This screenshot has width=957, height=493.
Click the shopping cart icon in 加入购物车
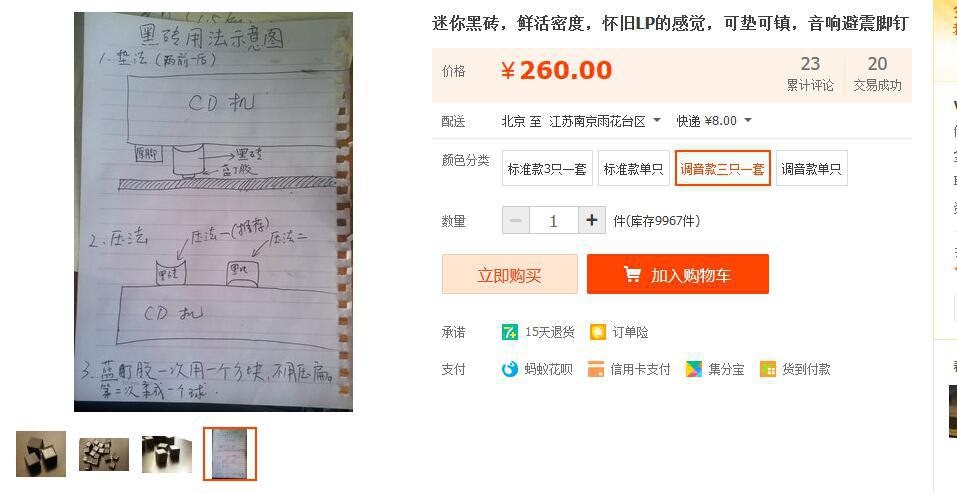pyautogui.click(x=632, y=274)
